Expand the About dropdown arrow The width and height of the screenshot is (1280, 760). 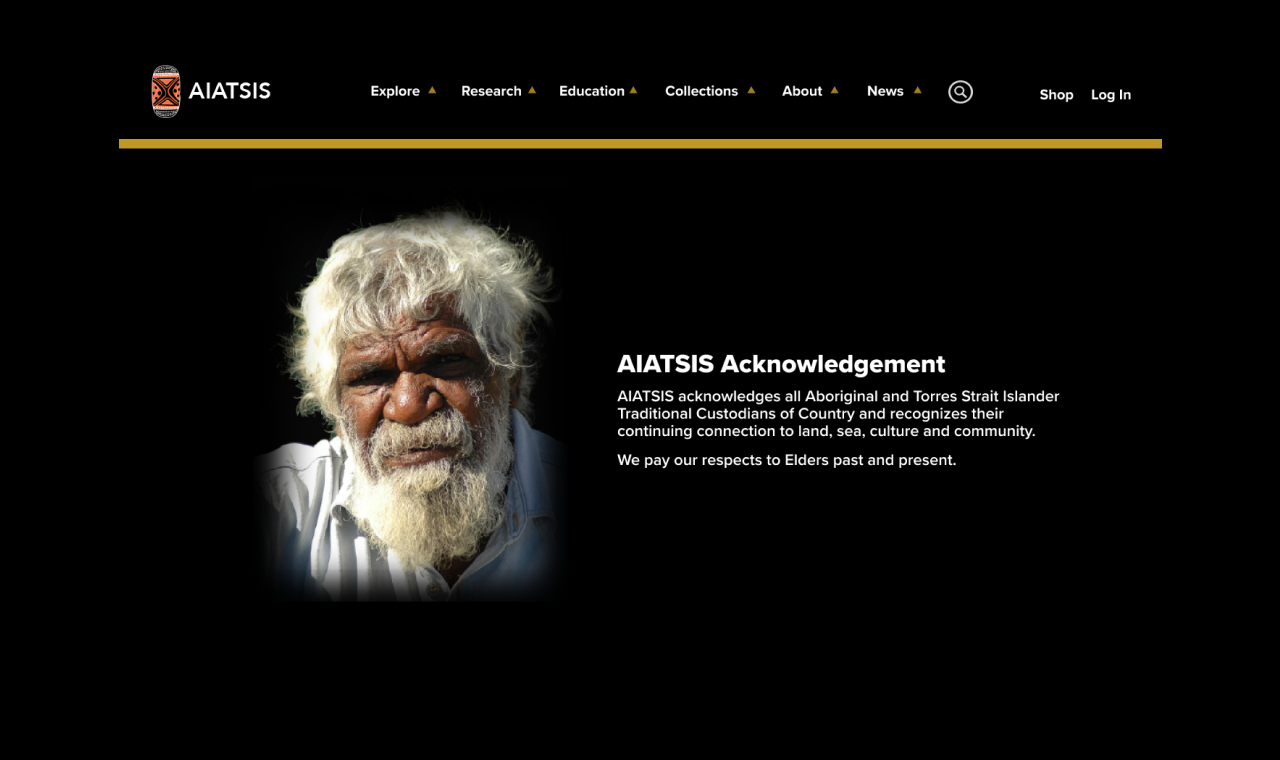tap(835, 89)
